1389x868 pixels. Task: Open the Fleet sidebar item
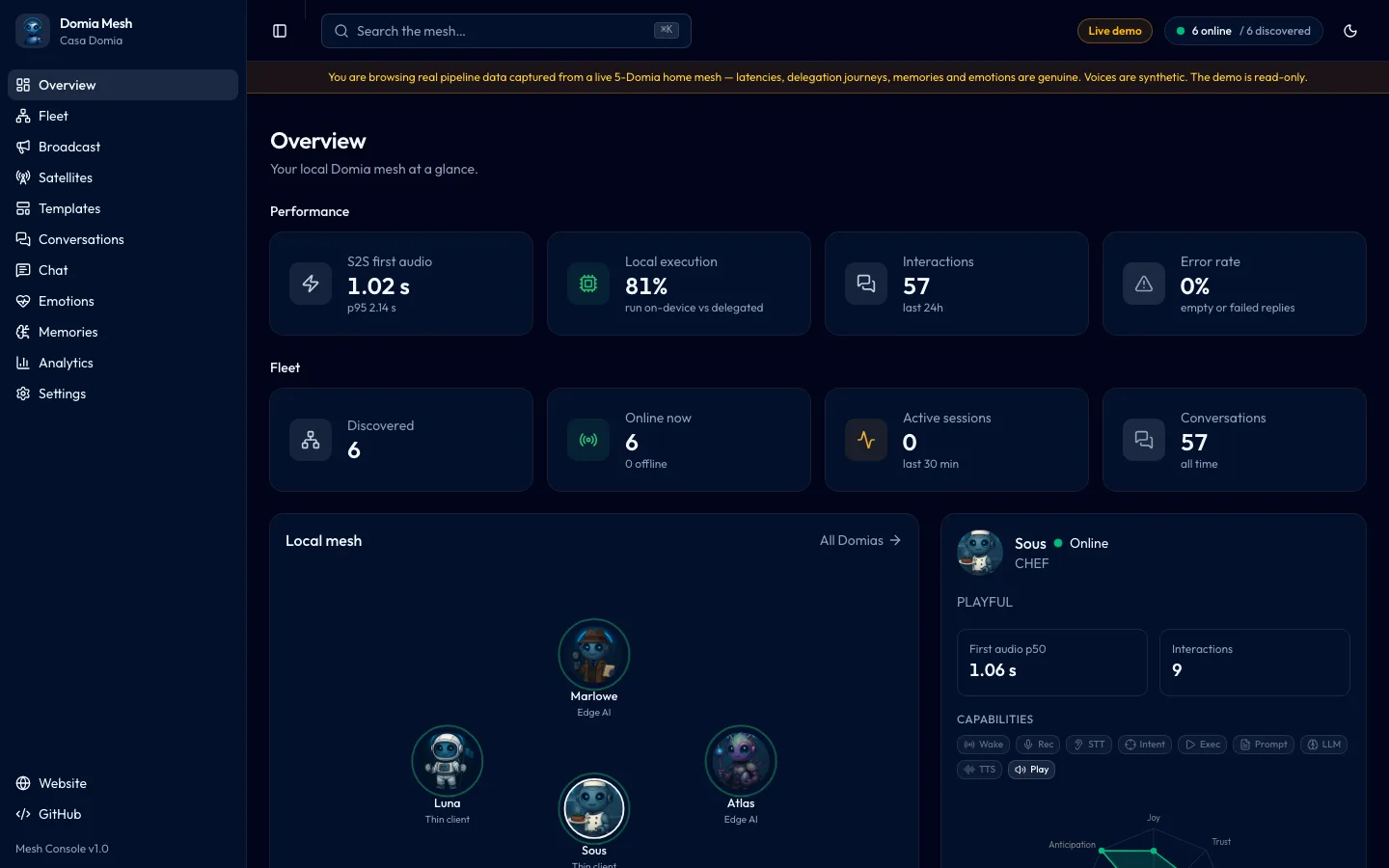click(x=123, y=116)
